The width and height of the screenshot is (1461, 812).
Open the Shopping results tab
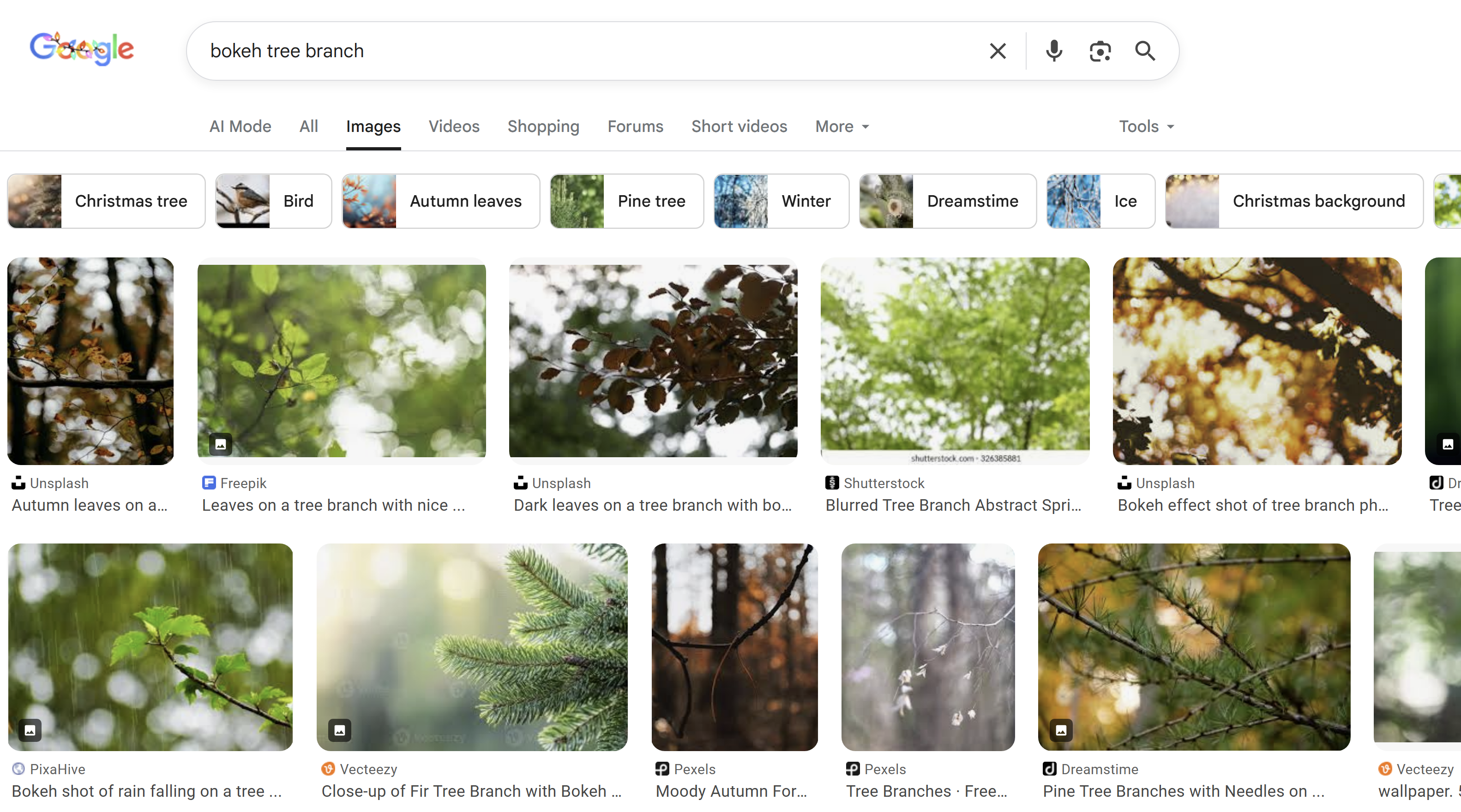(x=543, y=126)
